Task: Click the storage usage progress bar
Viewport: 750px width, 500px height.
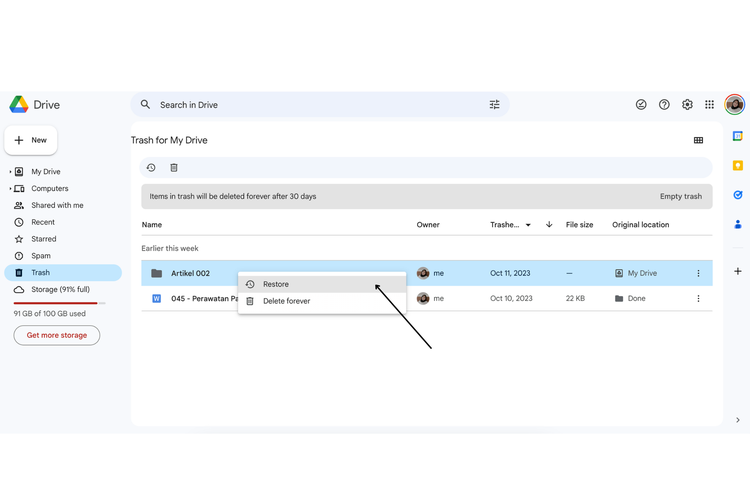Action: tap(55, 303)
